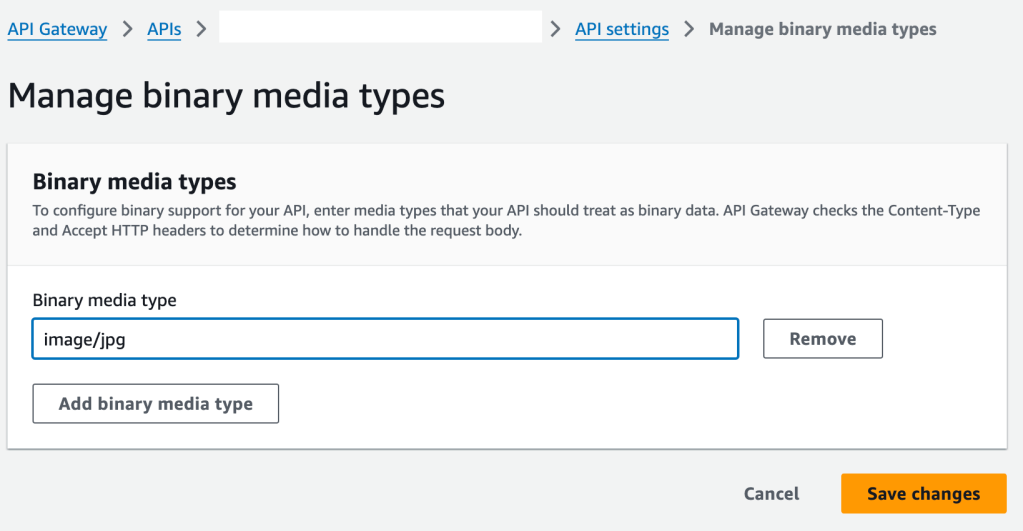Click the empty panel area beside Add button
The height and width of the screenshot is (531, 1023).
coord(640,404)
